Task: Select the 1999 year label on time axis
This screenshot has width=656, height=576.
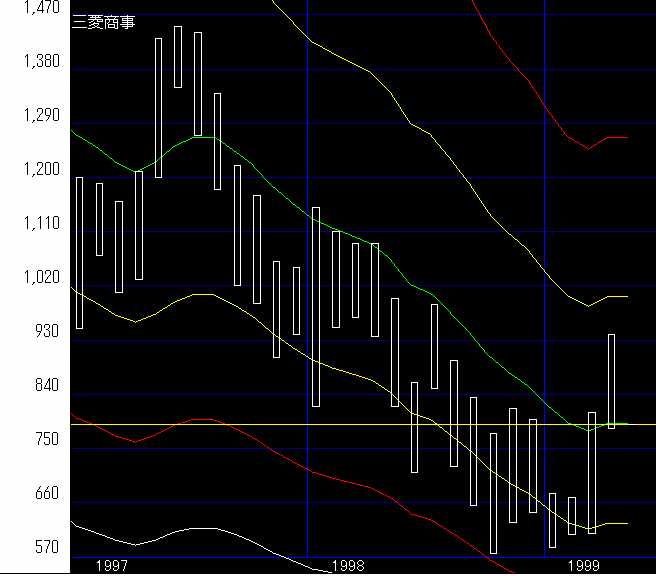Action: tap(586, 566)
